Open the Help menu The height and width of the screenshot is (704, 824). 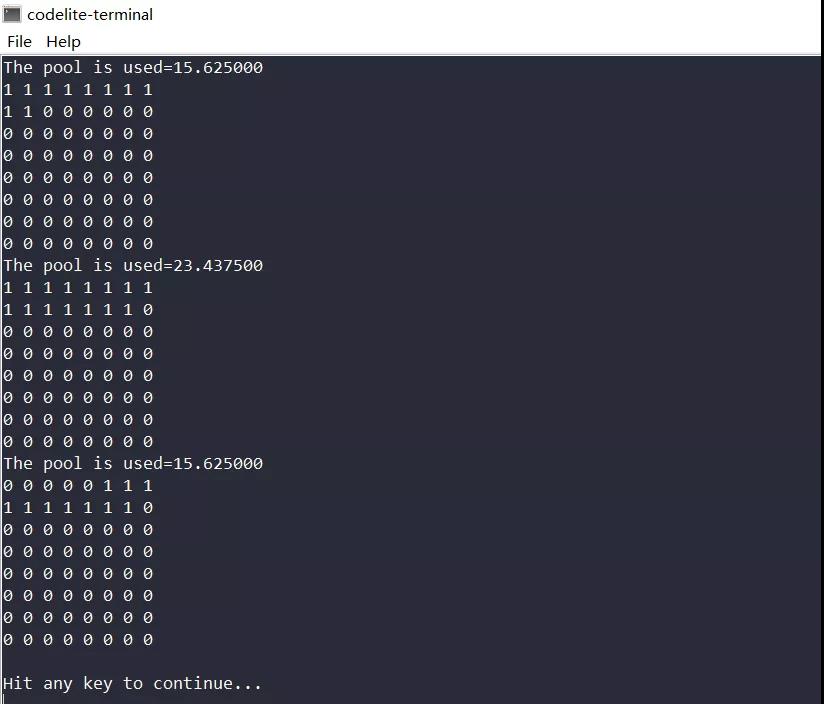pyautogui.click(x=63, y=42)
